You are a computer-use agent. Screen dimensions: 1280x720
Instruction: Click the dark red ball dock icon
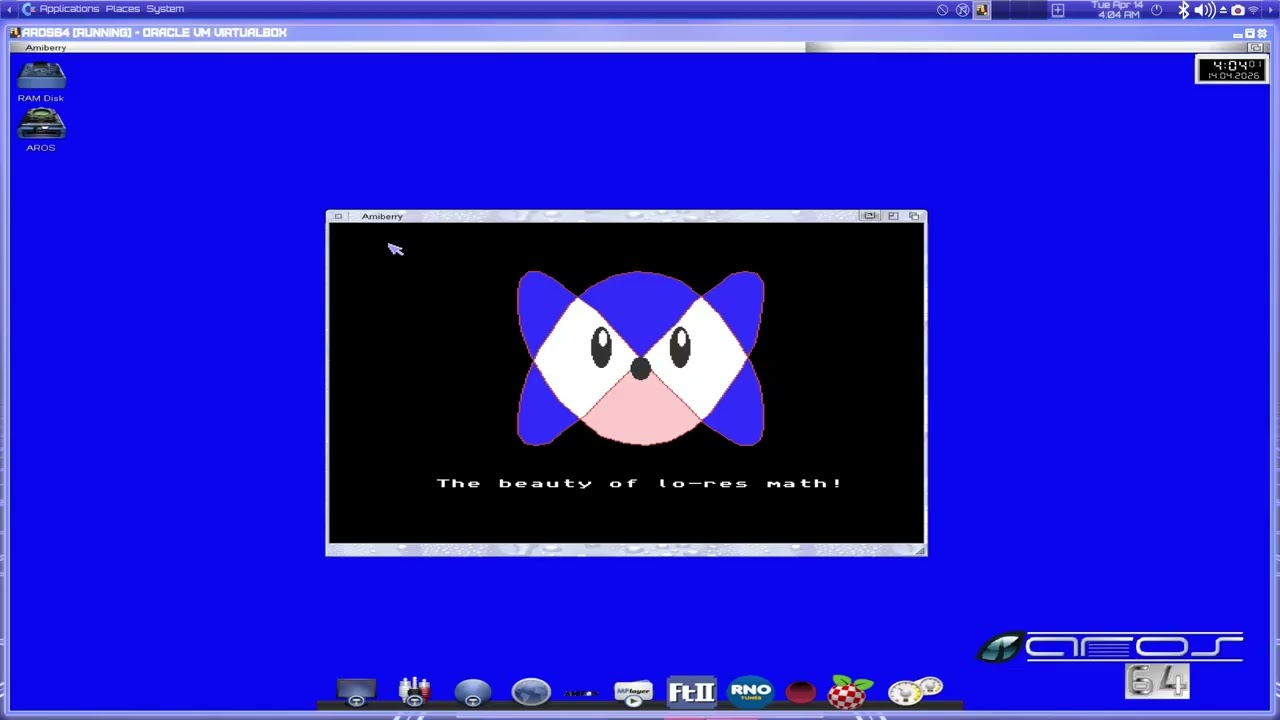tap(801, 692)
